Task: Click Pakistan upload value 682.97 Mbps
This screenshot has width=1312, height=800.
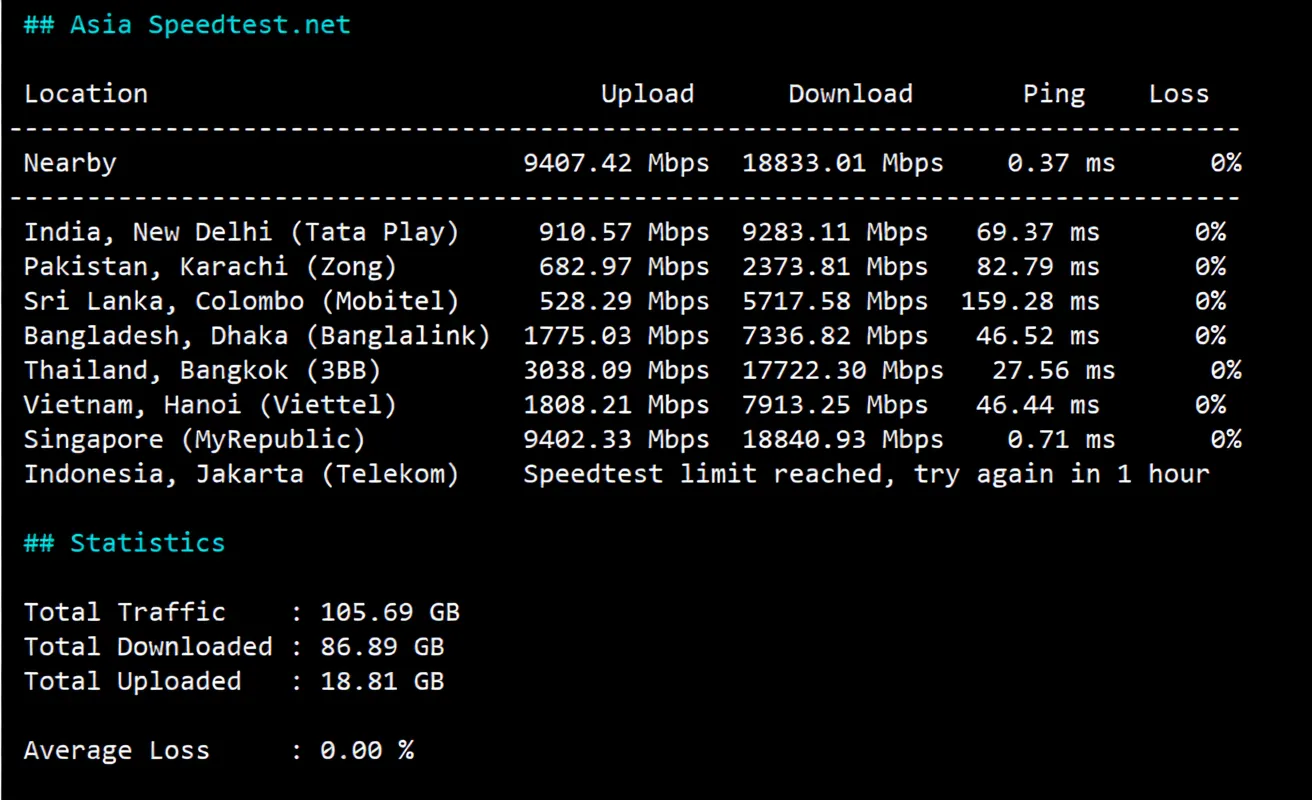Action: [624, 267]
